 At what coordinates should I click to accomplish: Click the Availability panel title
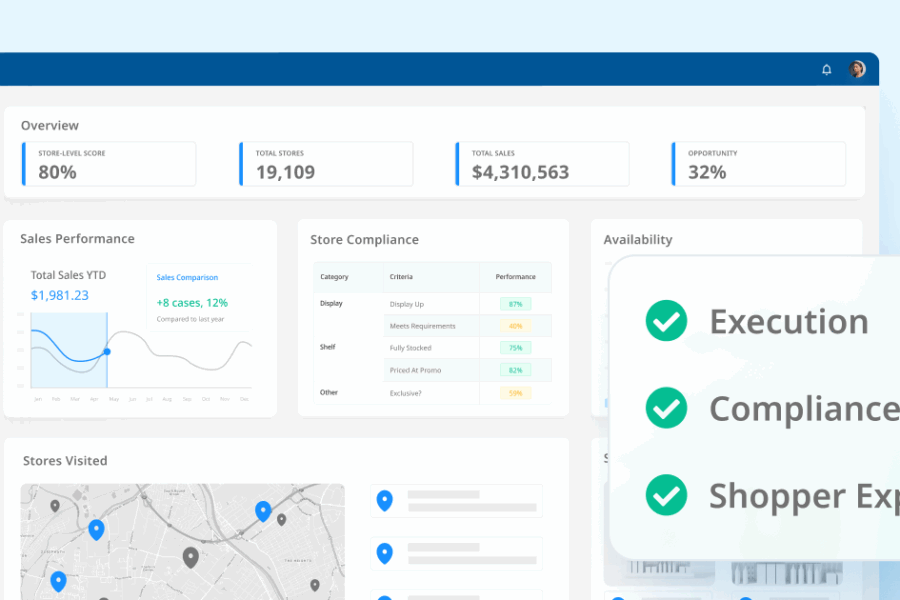coord(638,239)
